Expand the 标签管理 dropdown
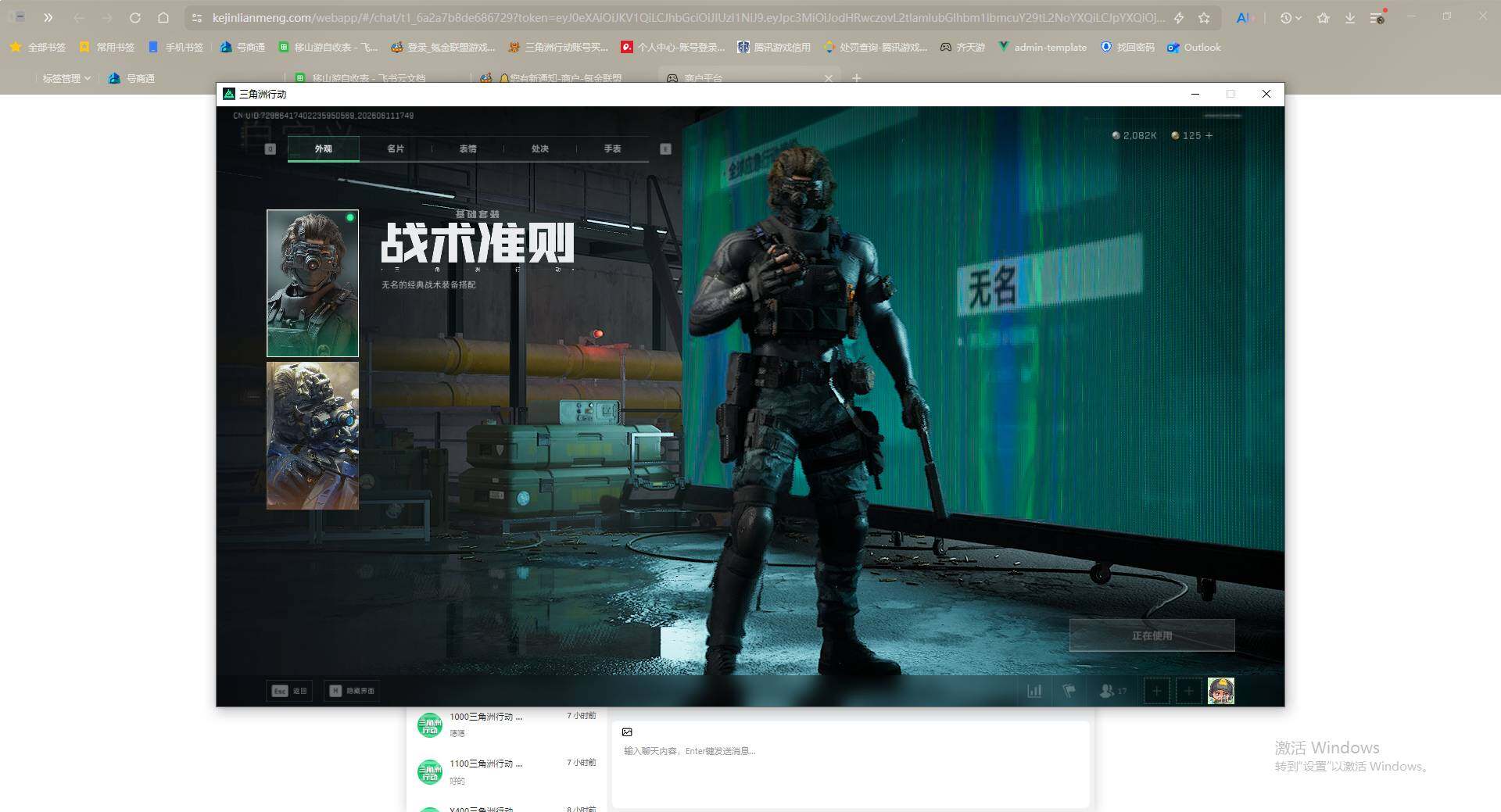 click(x=66, y=78)
